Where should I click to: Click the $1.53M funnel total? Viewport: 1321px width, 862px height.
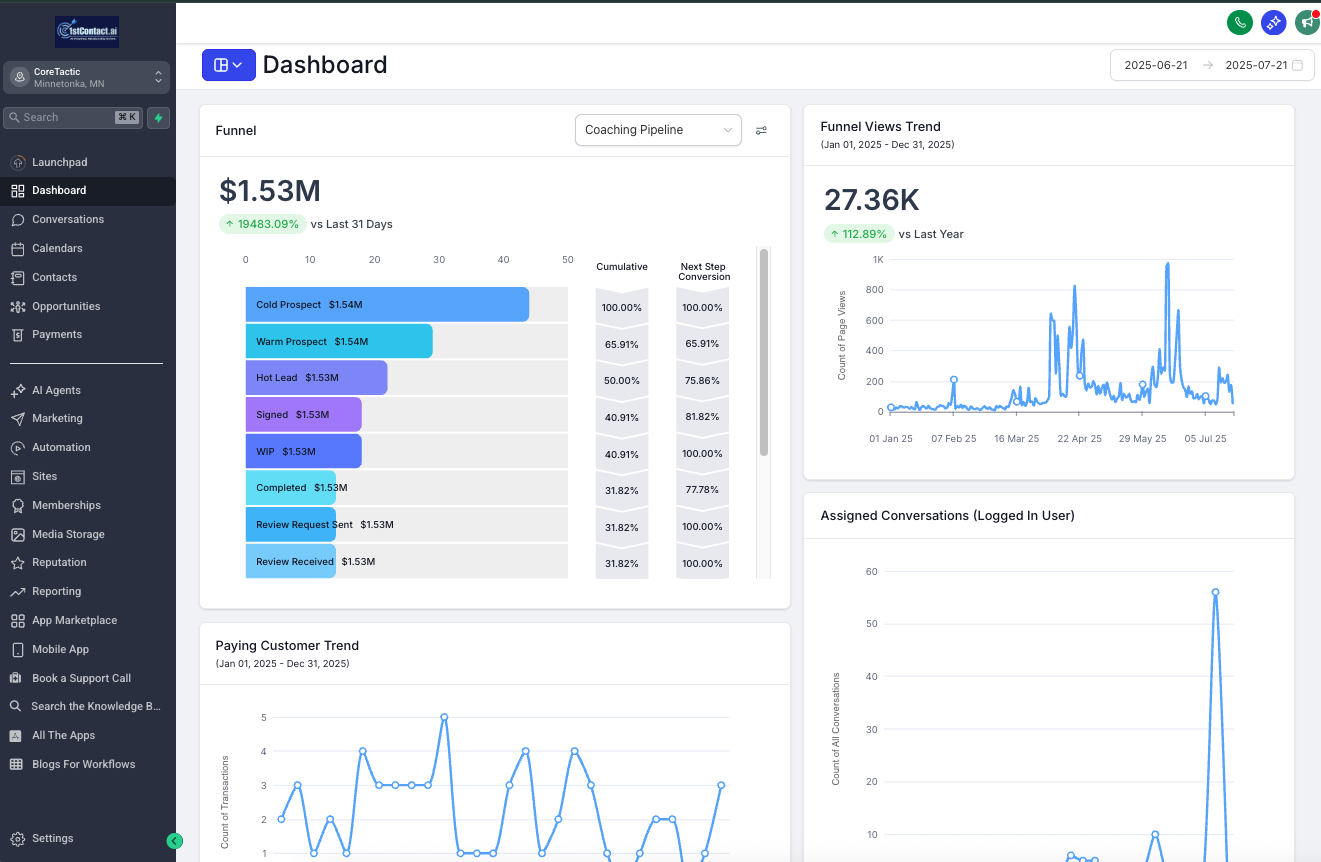click(270, 191)
